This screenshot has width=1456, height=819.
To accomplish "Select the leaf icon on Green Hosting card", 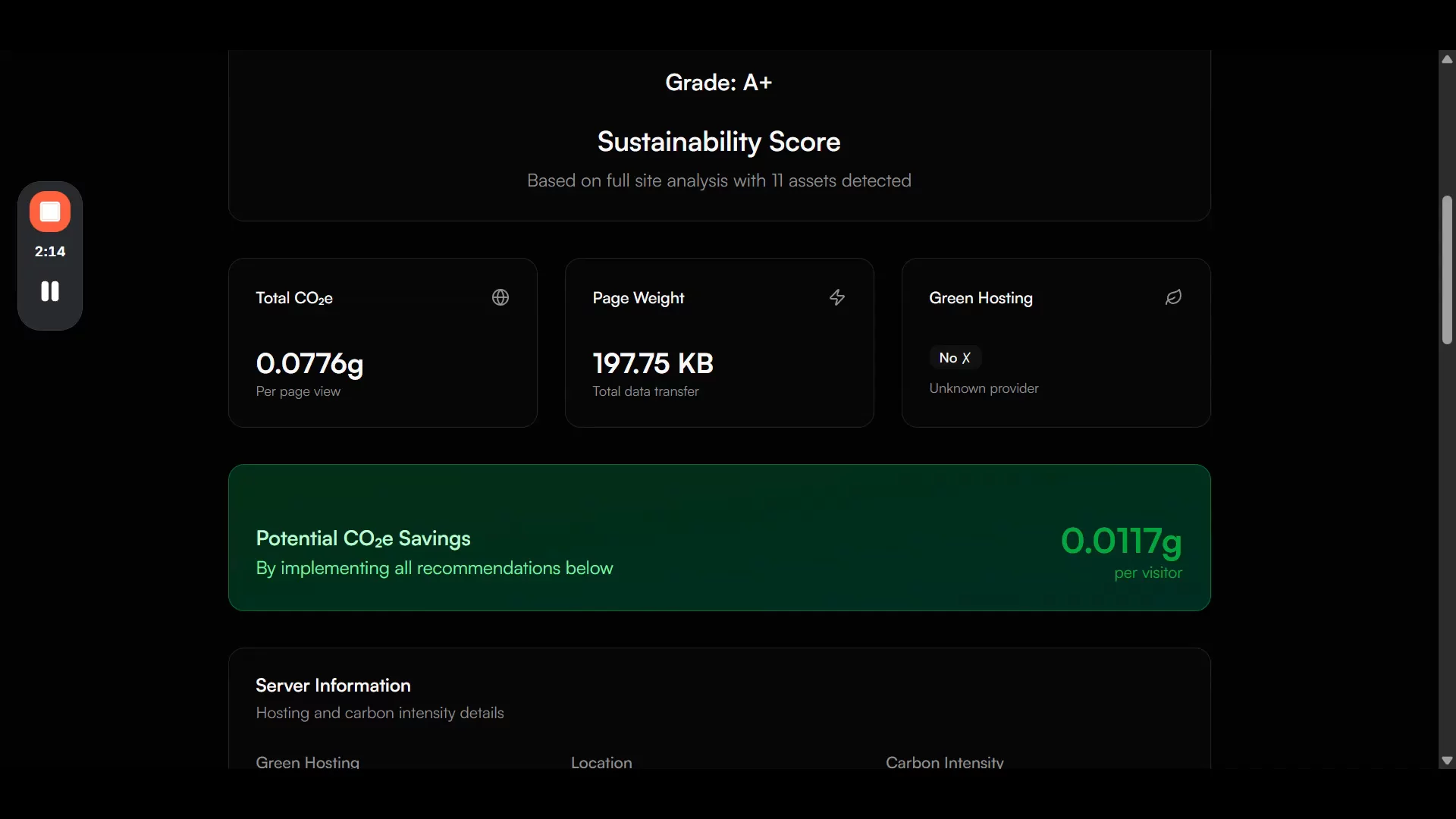I will [x=1172, y=297].
